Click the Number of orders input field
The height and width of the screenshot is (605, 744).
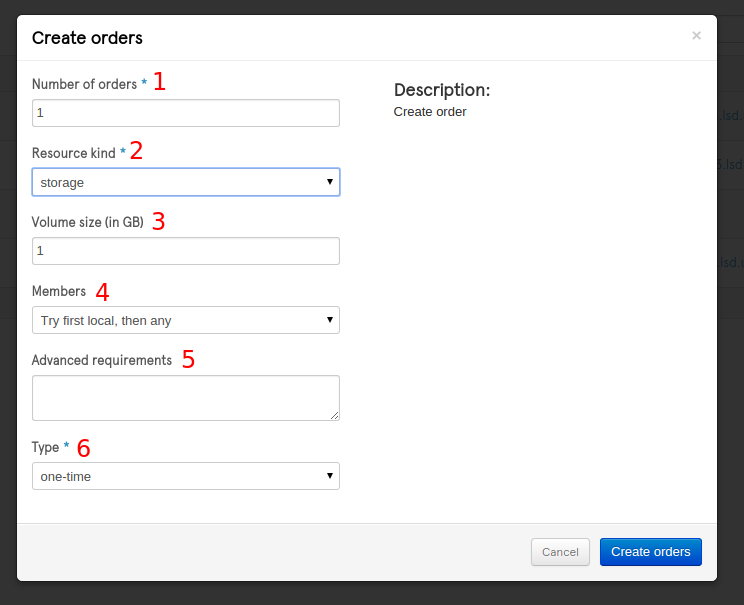click(186, 113)
